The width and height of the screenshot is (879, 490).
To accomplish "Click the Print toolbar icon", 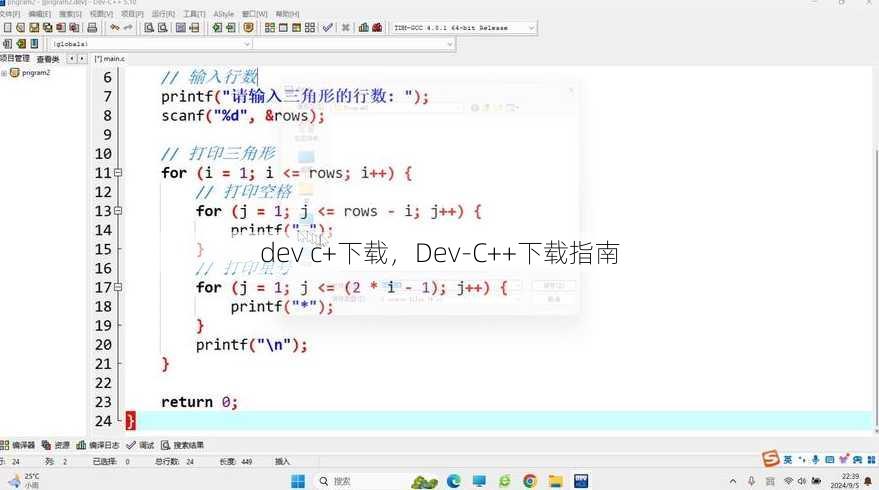I will [x=92, y=27].
